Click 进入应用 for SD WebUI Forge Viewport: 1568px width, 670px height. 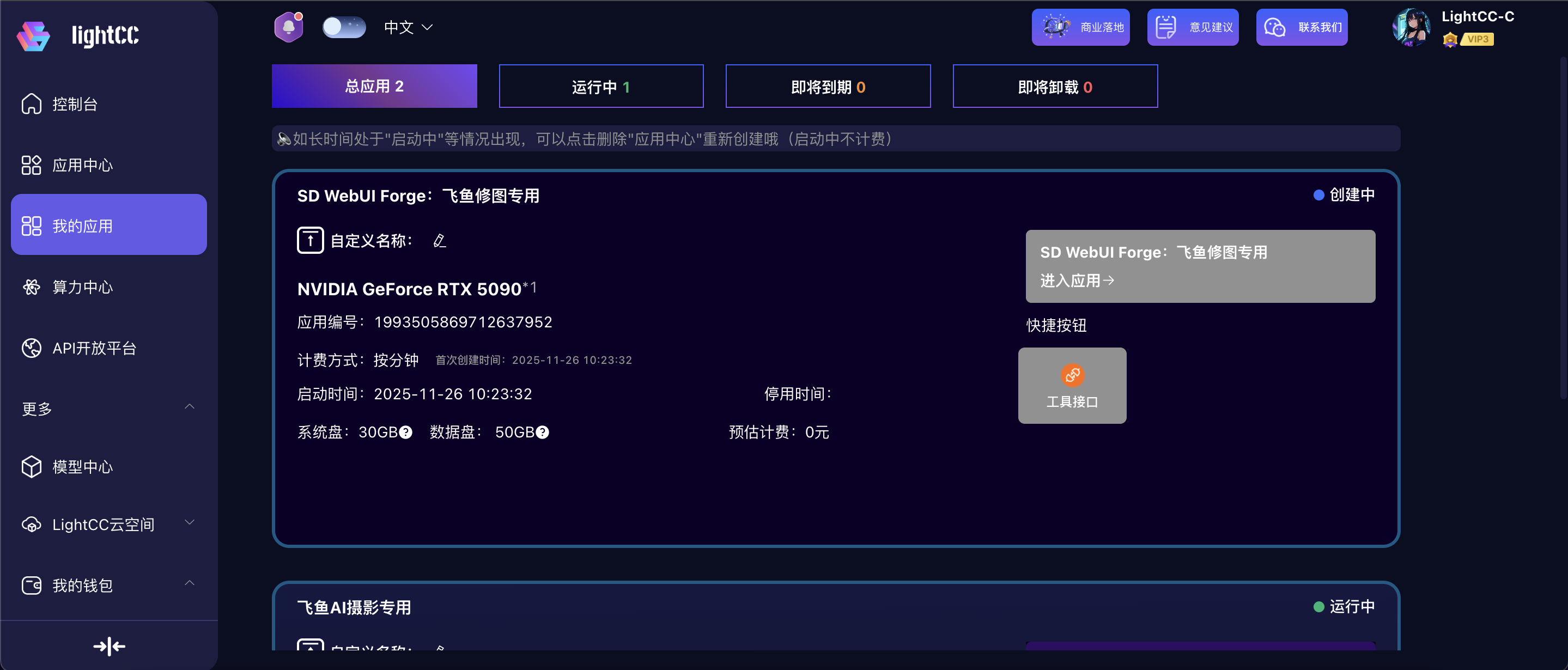click(1076, 281)
